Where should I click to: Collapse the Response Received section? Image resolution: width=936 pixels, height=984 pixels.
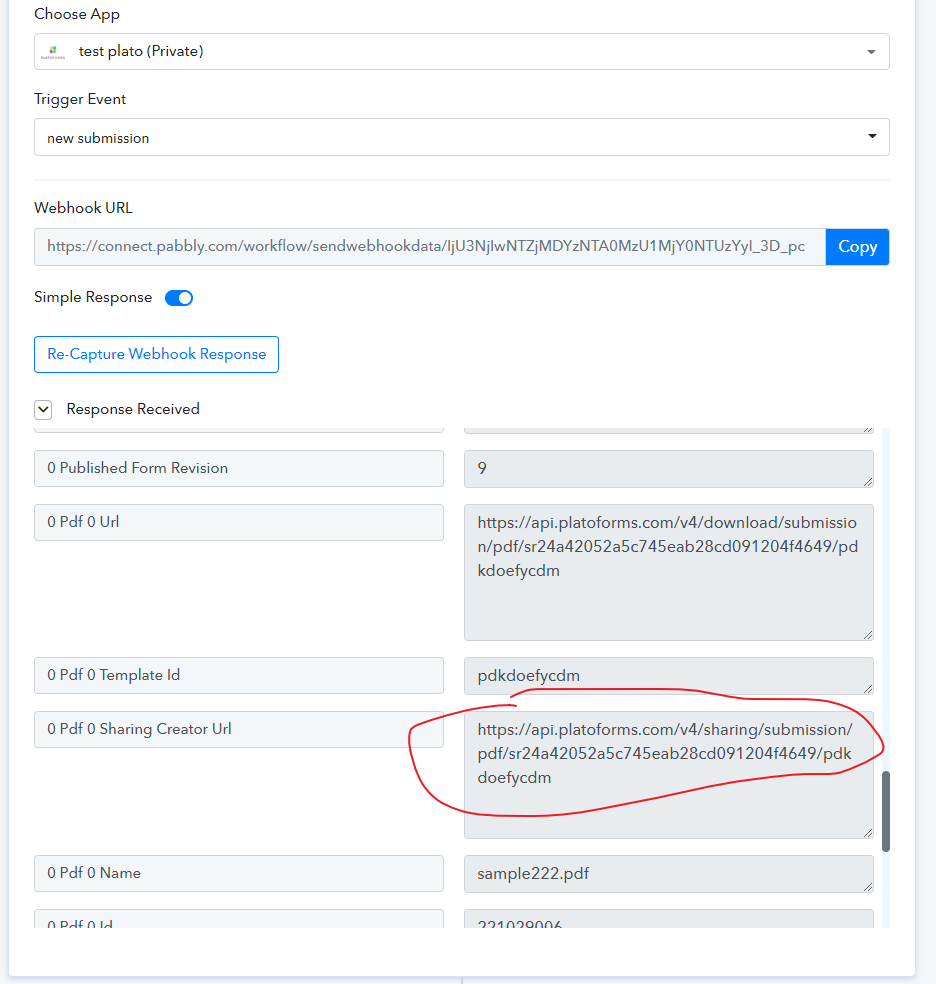pyautogui.click(x=43, y=410)
